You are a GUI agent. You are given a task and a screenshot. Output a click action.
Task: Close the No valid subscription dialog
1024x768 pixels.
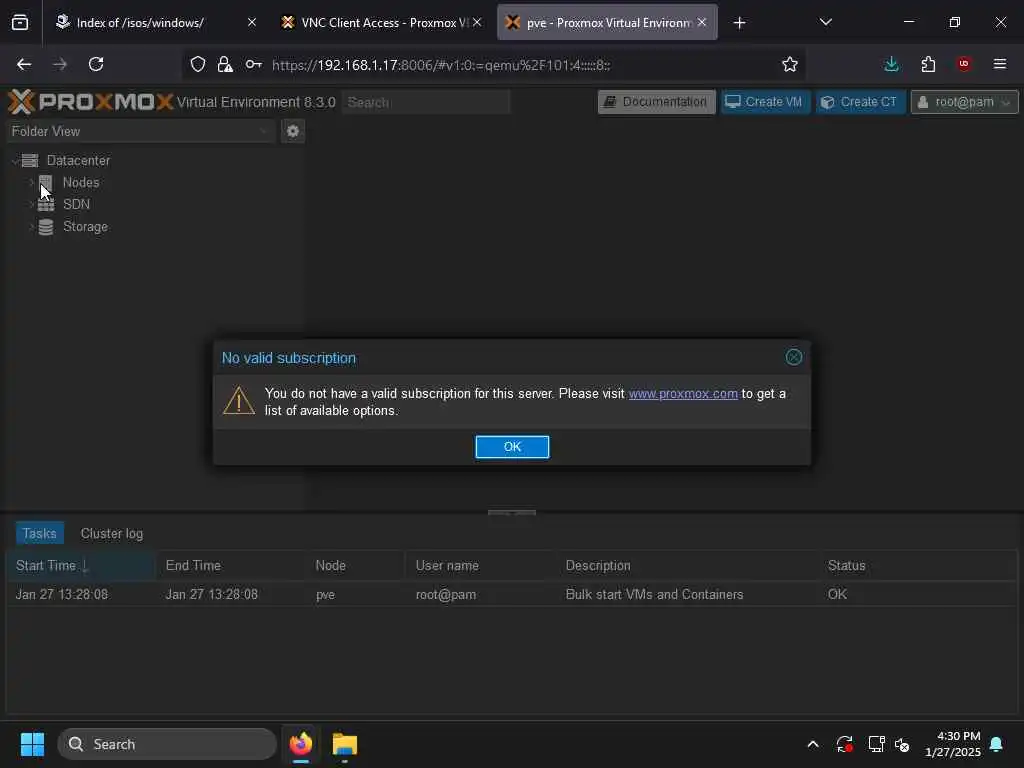coord(793,357)
